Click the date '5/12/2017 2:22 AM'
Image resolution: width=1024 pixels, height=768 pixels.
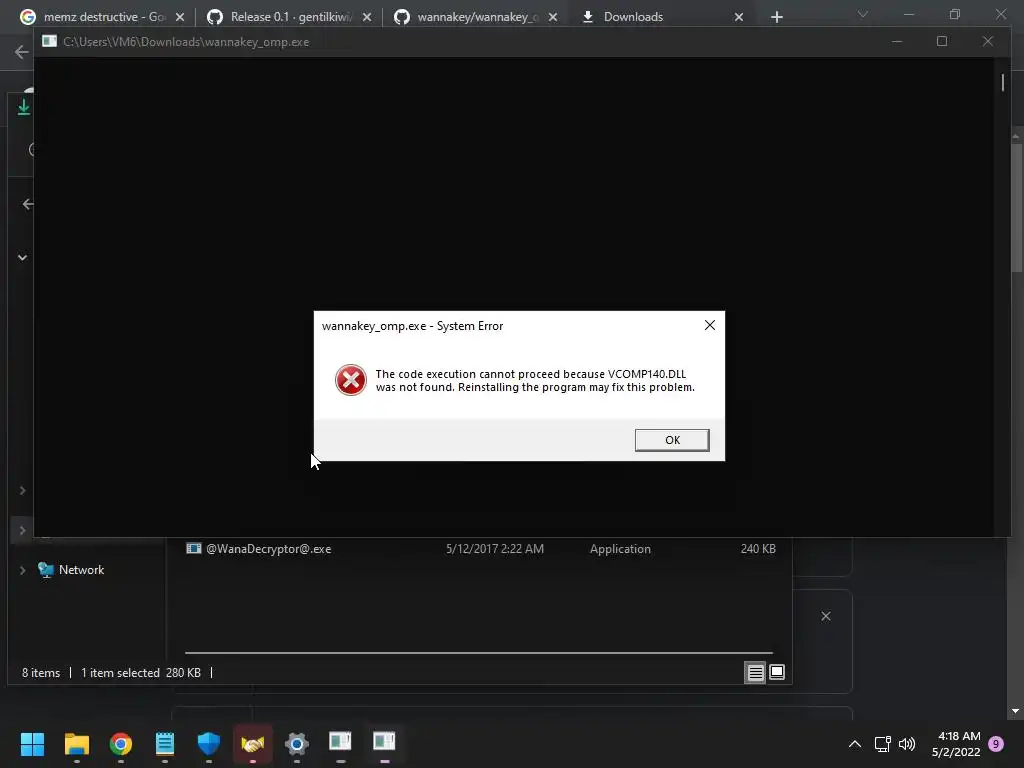(x=494, y=549)
